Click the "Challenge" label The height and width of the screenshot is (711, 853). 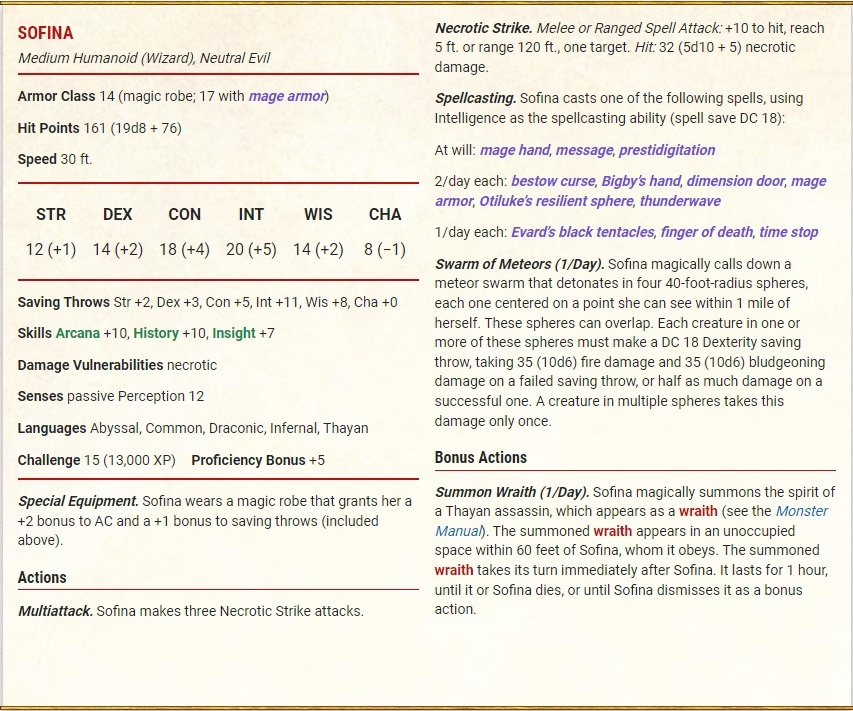[49, 460]
